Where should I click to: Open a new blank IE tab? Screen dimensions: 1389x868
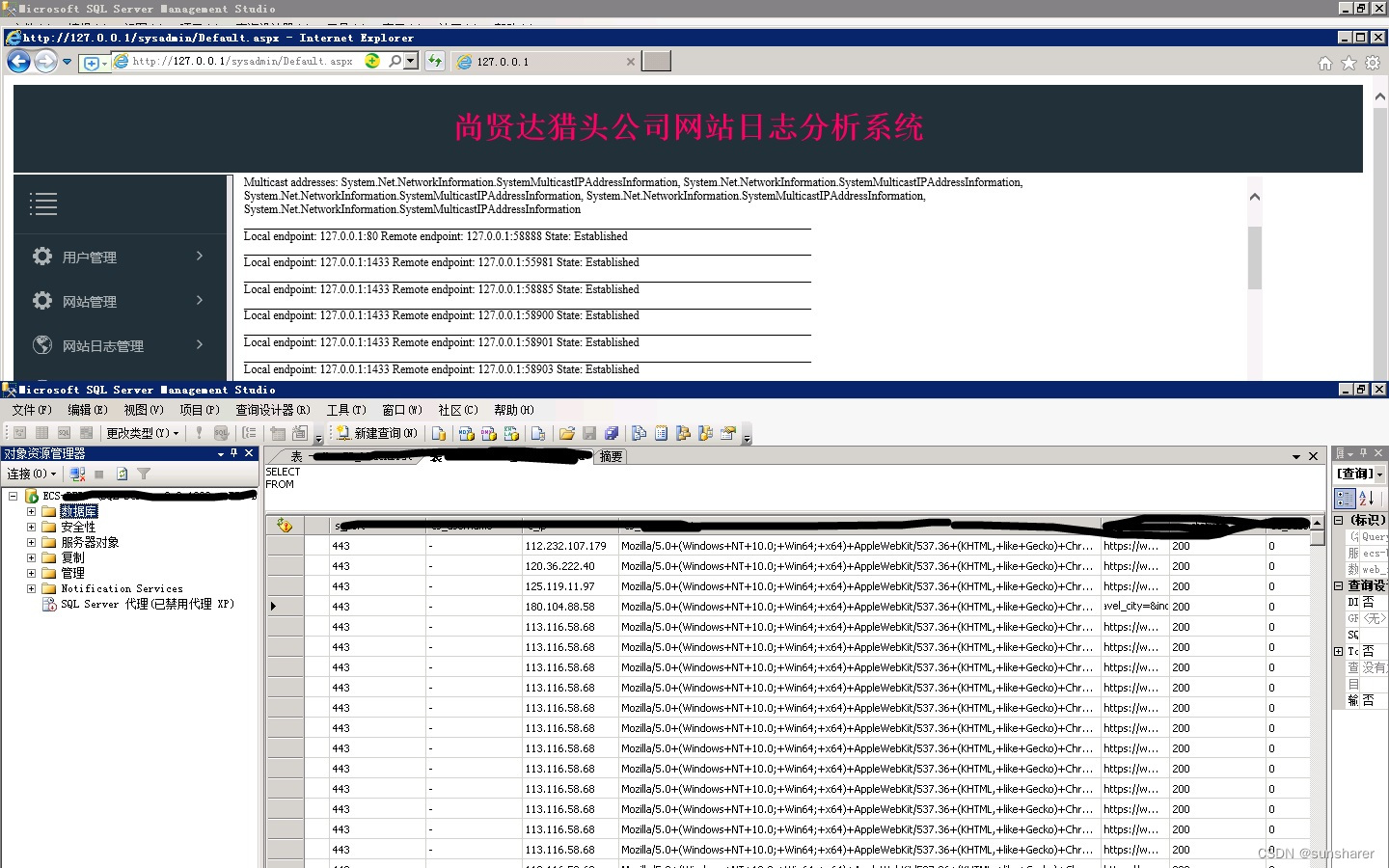pyautogui.click(x=657, y=62)
